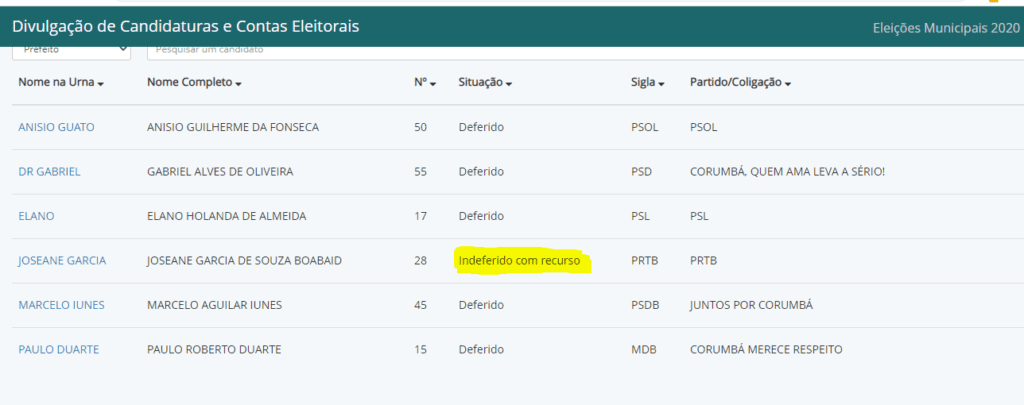Click the Divulgação de Candidaturas header title
This screenshot has height=405, width=1024.
(x=185, y=27)
